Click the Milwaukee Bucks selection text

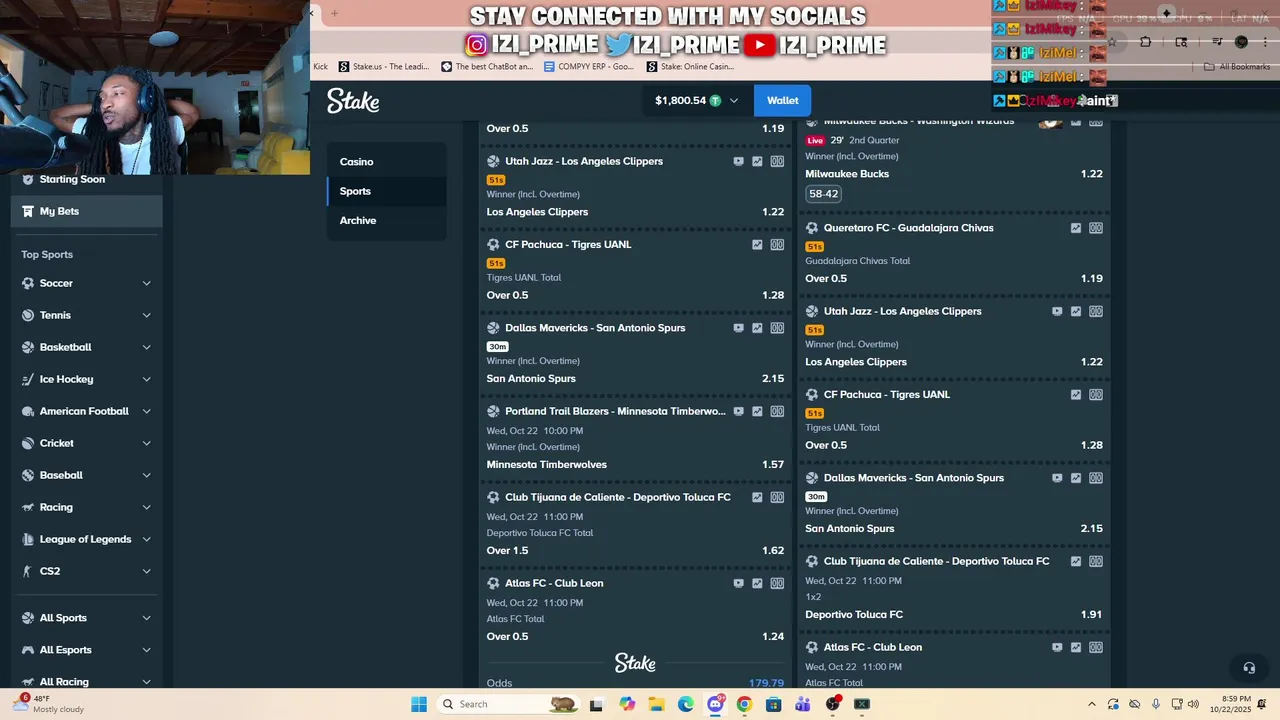click(847, 174)
